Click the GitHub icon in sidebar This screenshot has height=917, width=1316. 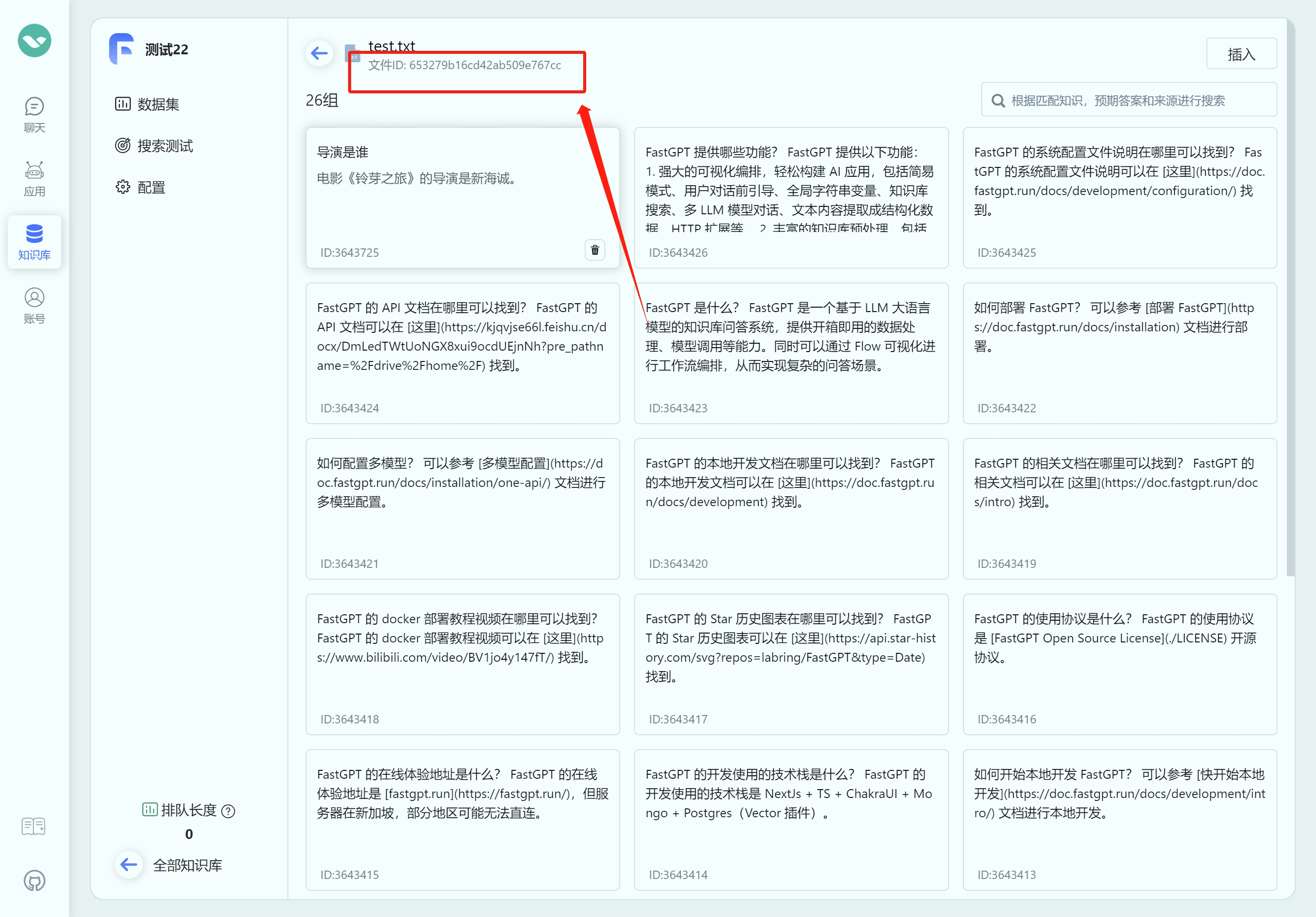35,880
